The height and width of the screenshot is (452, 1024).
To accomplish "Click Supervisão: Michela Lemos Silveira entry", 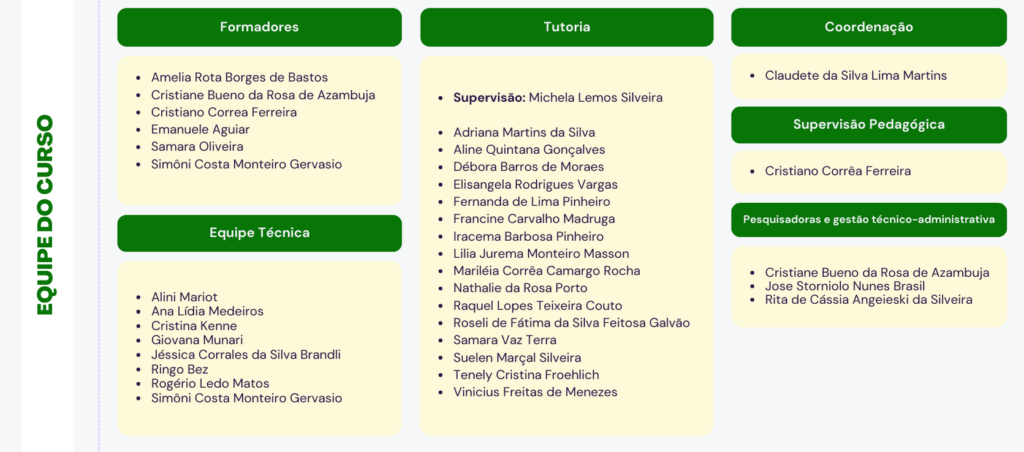I will click(557, 98).
